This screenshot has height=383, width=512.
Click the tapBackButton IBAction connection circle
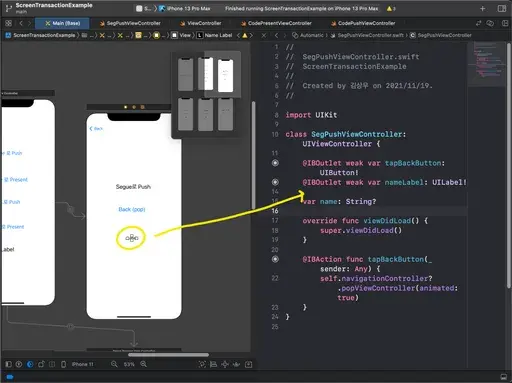pos(275,259)
